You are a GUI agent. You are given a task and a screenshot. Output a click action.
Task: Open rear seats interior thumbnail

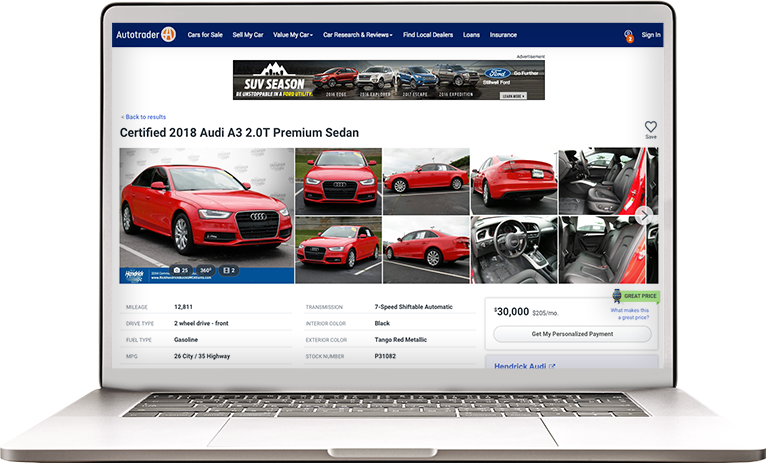(x=602, y=250)
